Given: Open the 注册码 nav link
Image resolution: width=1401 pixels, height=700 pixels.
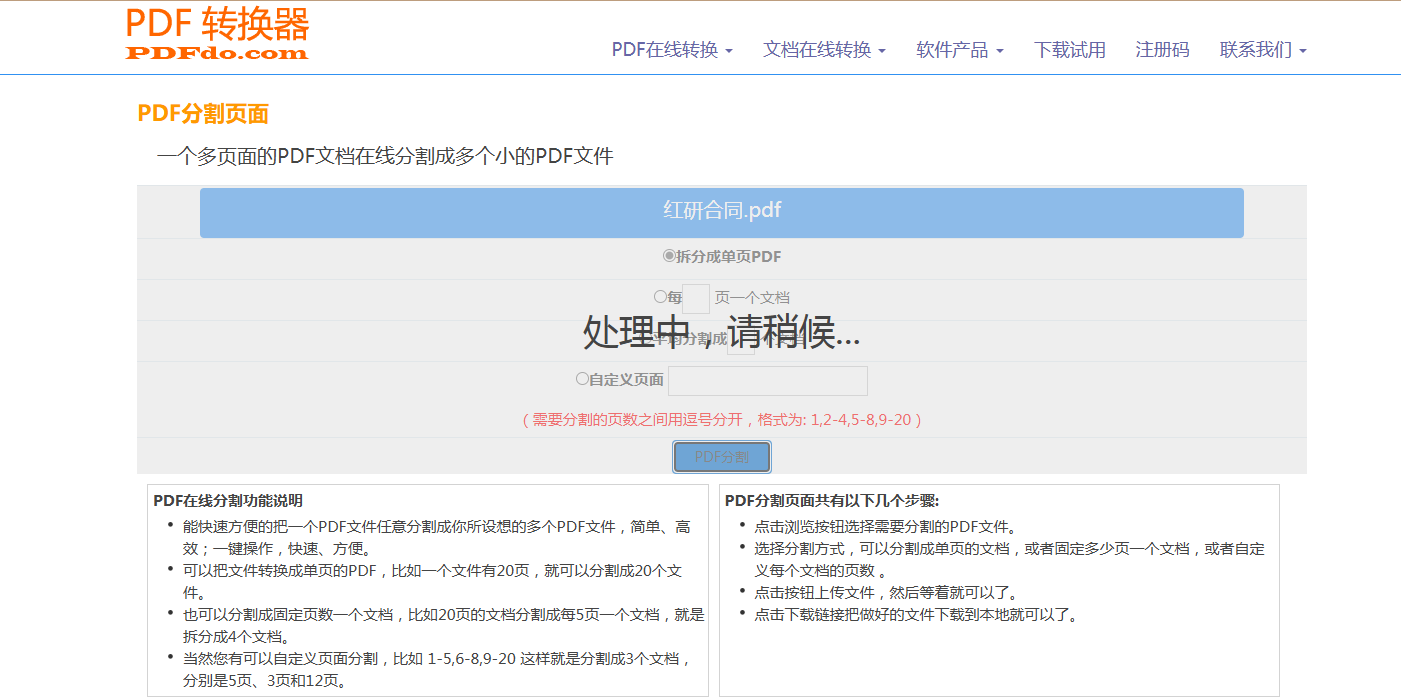Looking at the screenshot, I should point(1162,50).
